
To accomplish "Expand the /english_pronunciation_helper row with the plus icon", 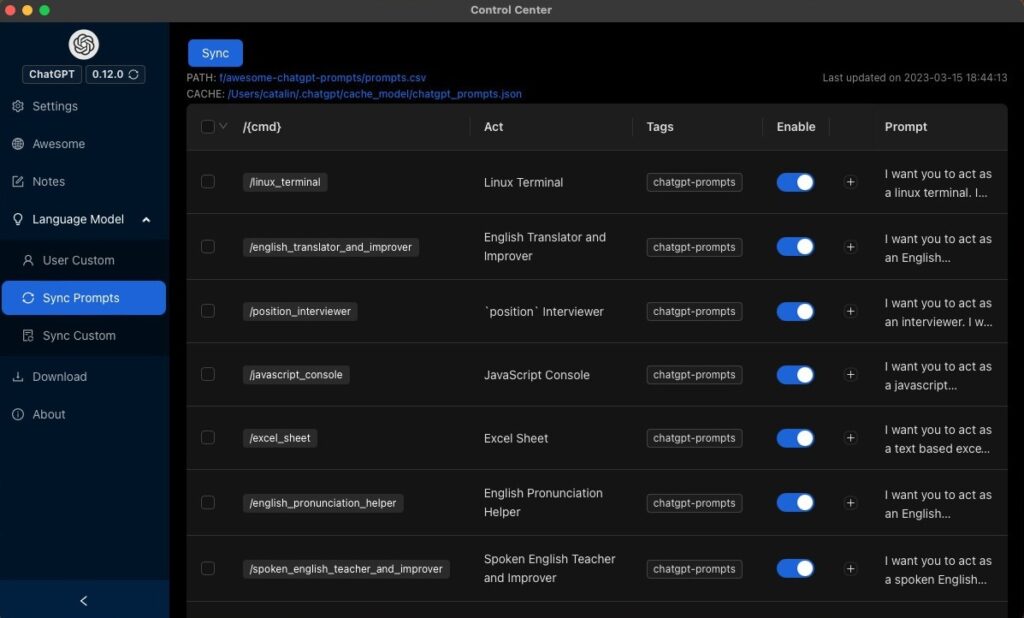I will click(x=850, y=503).
